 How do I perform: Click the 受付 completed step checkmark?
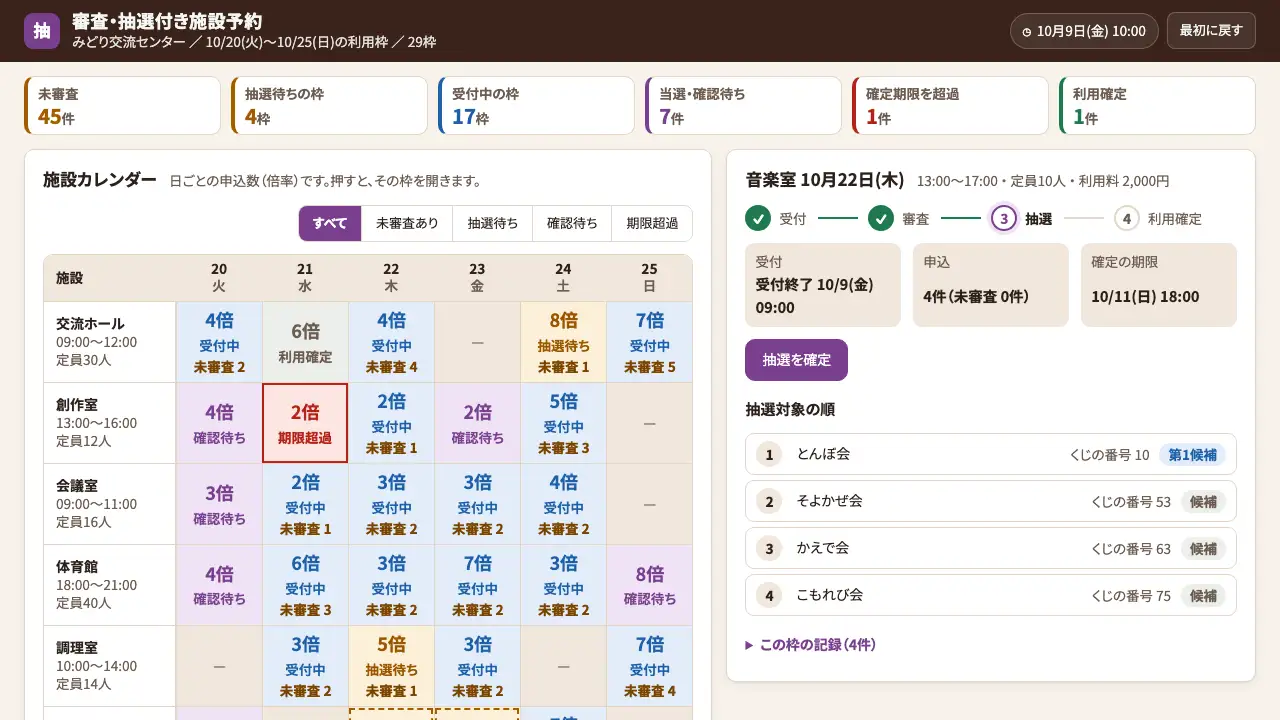(x=758, y=218)
